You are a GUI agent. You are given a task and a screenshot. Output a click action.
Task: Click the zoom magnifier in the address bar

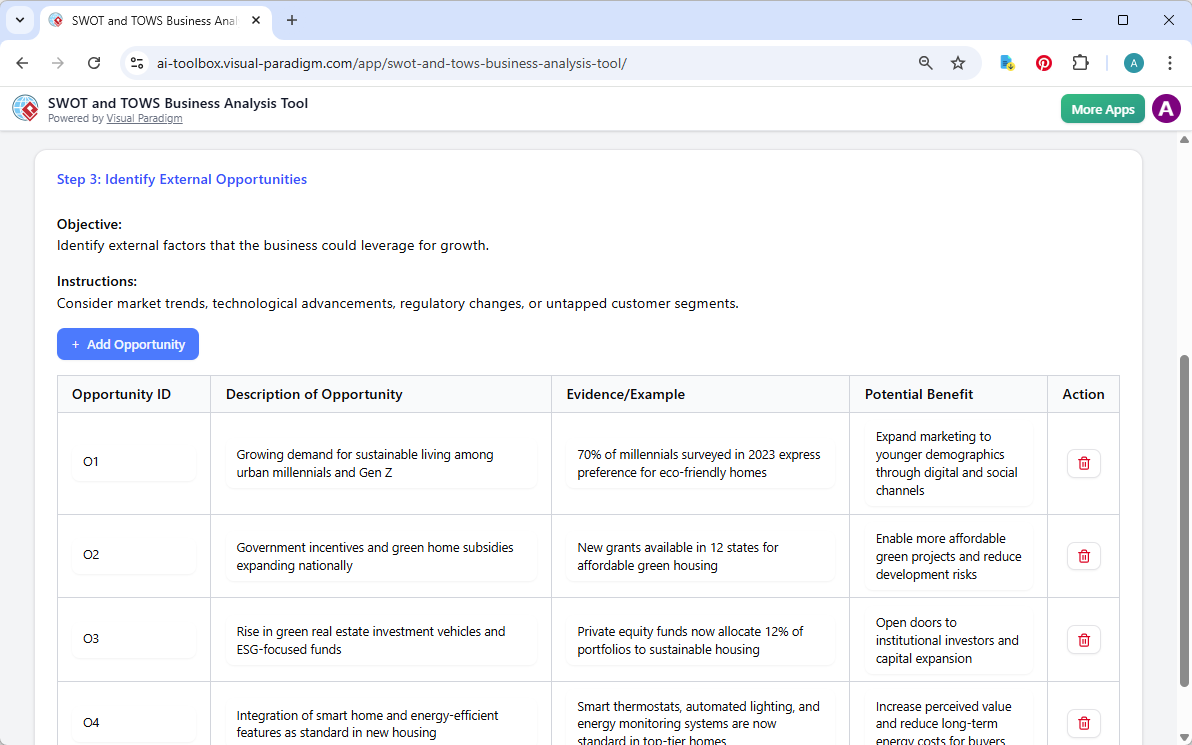(925, 62)
